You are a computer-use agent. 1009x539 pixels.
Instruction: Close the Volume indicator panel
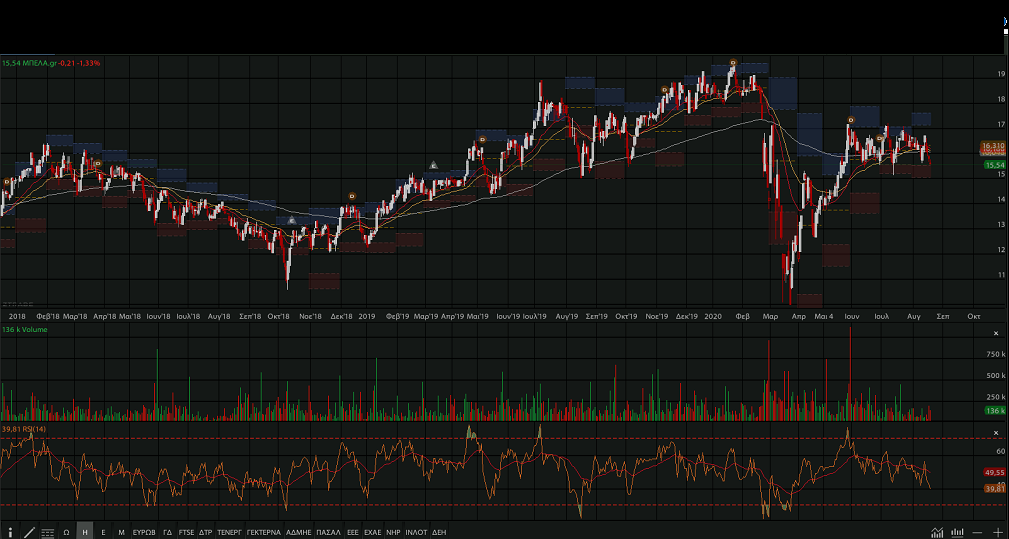click(995, 333)
